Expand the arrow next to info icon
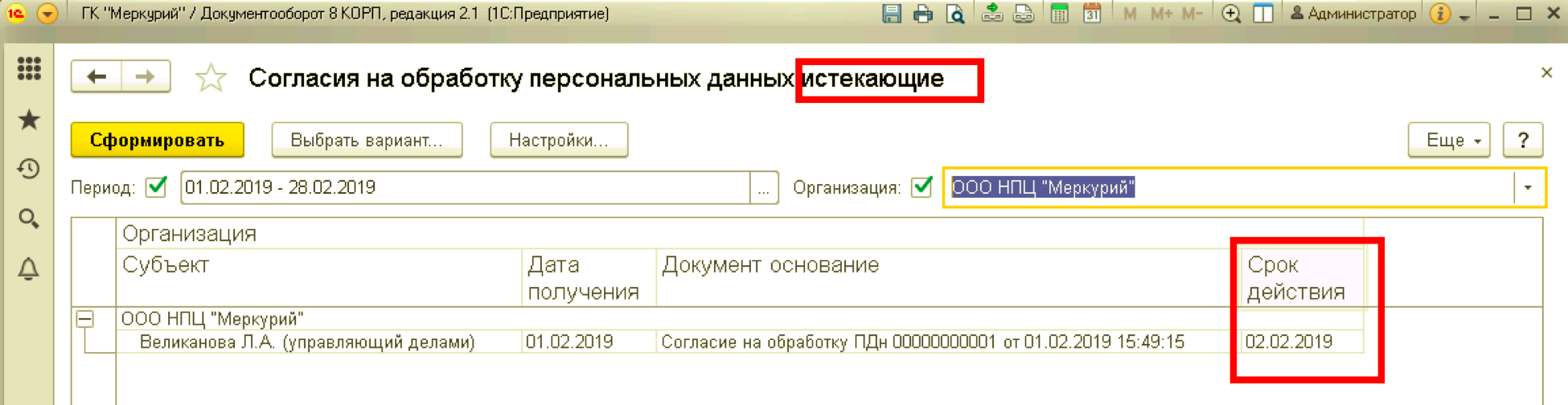 click(1464, 16)
